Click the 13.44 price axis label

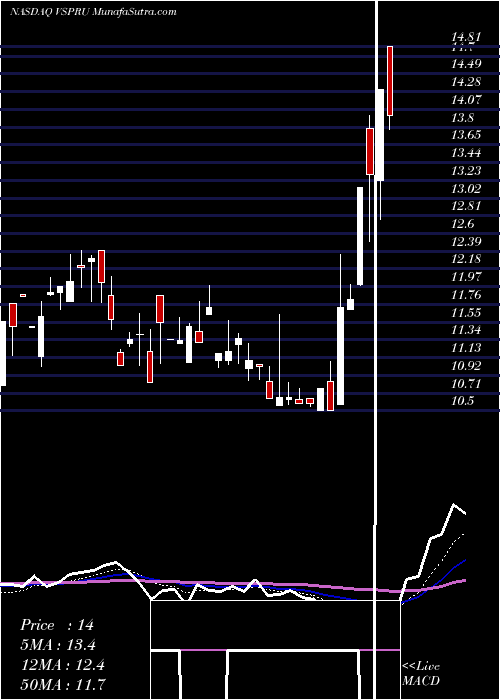(x=466, y=153)
